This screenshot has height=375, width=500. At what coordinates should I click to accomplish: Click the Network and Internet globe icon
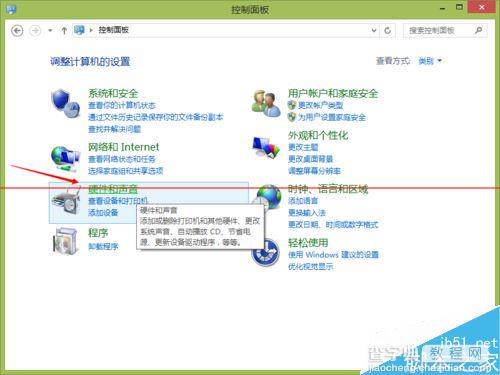(x=66, y=159)
